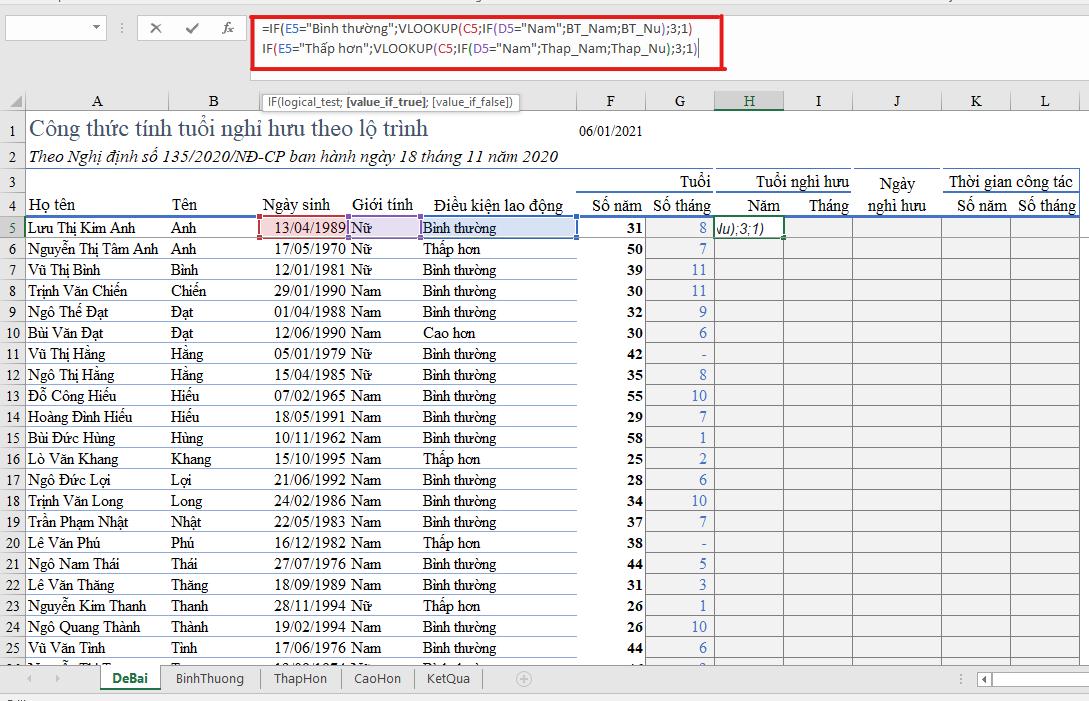Select the KetQua sheet tab
Viewport: 1089px width, 701px height.
point(448,679)
